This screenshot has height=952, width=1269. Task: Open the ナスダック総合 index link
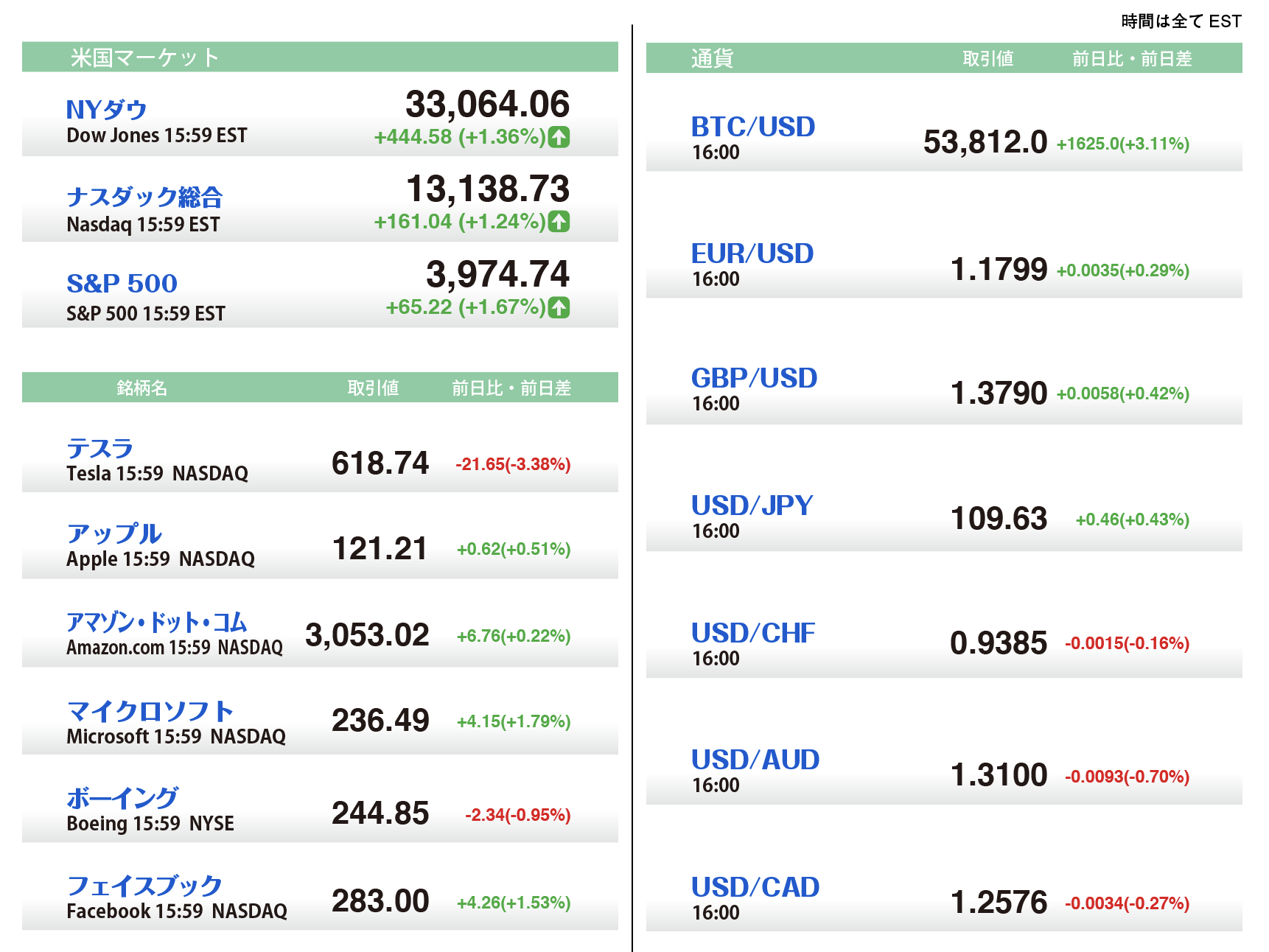point(144,197)
